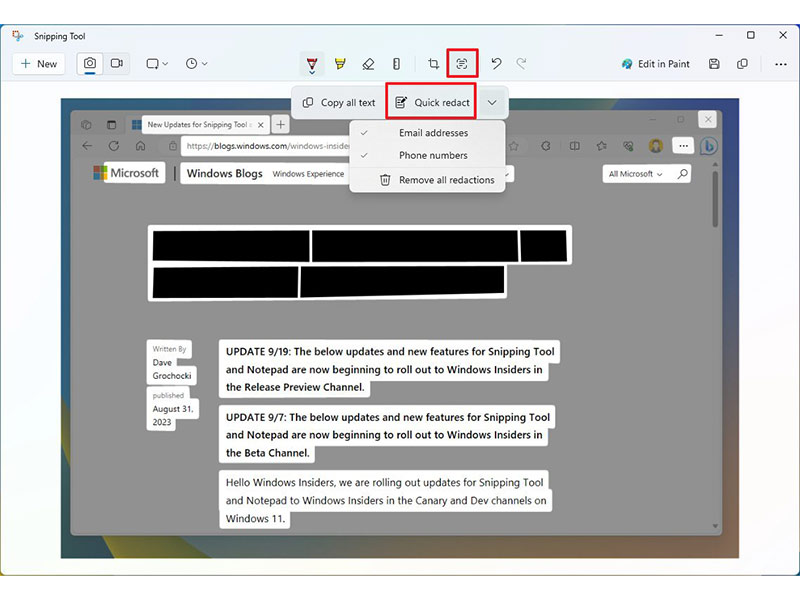Click the browser Home icon in the snip
800x600 pixels.
pyautogui.click(x=140, y=146)
